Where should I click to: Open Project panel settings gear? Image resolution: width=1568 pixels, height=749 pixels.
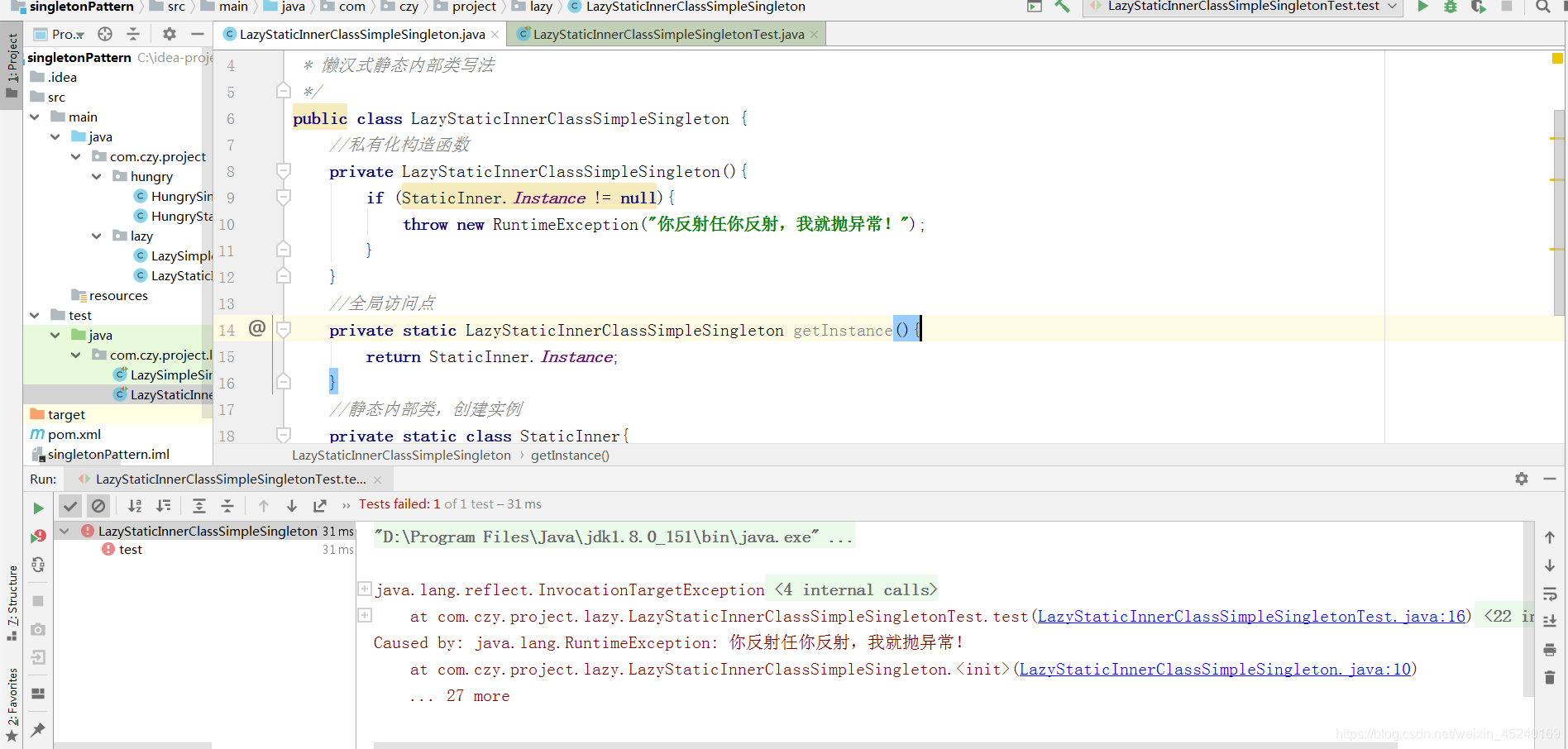170,34
